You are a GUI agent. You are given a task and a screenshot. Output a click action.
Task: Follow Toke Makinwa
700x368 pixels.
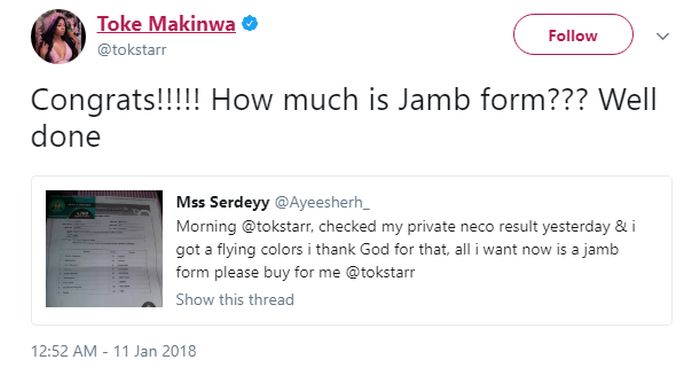573,35
